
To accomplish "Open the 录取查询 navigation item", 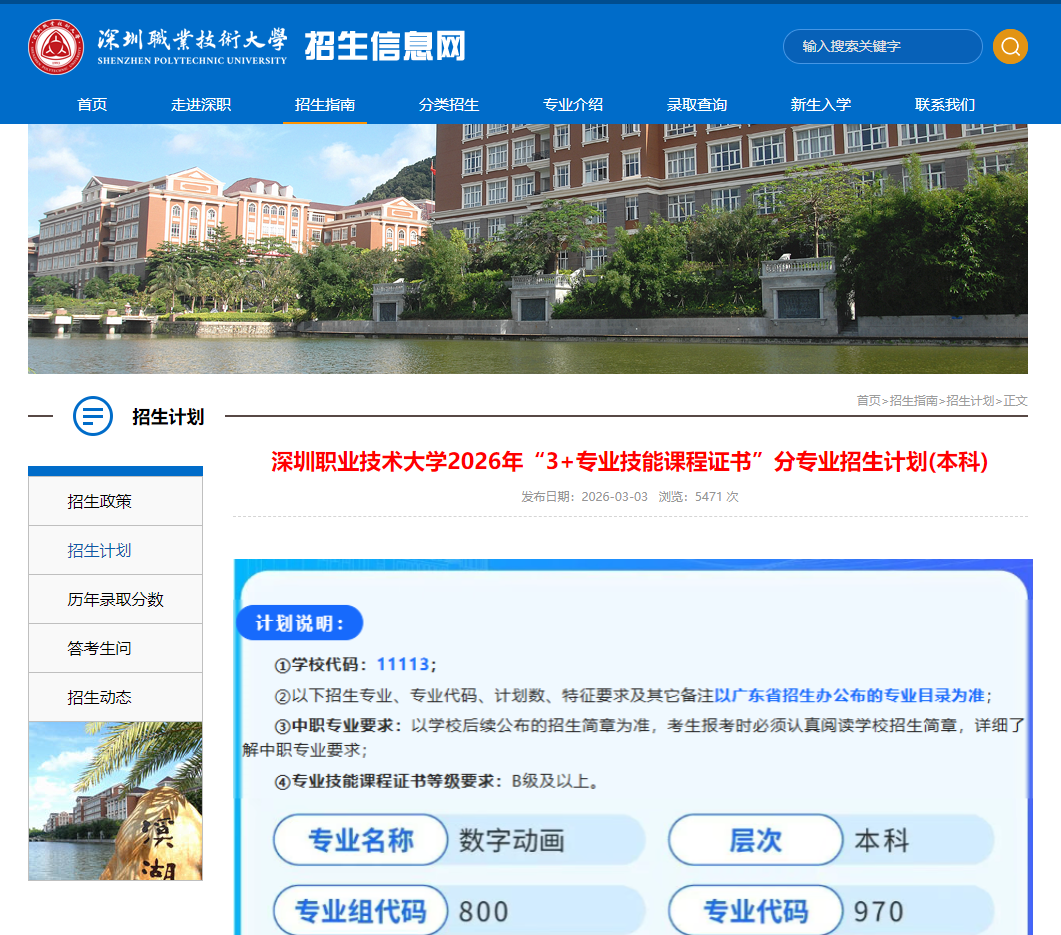I will pyautogui.click(x=698, y=104).
